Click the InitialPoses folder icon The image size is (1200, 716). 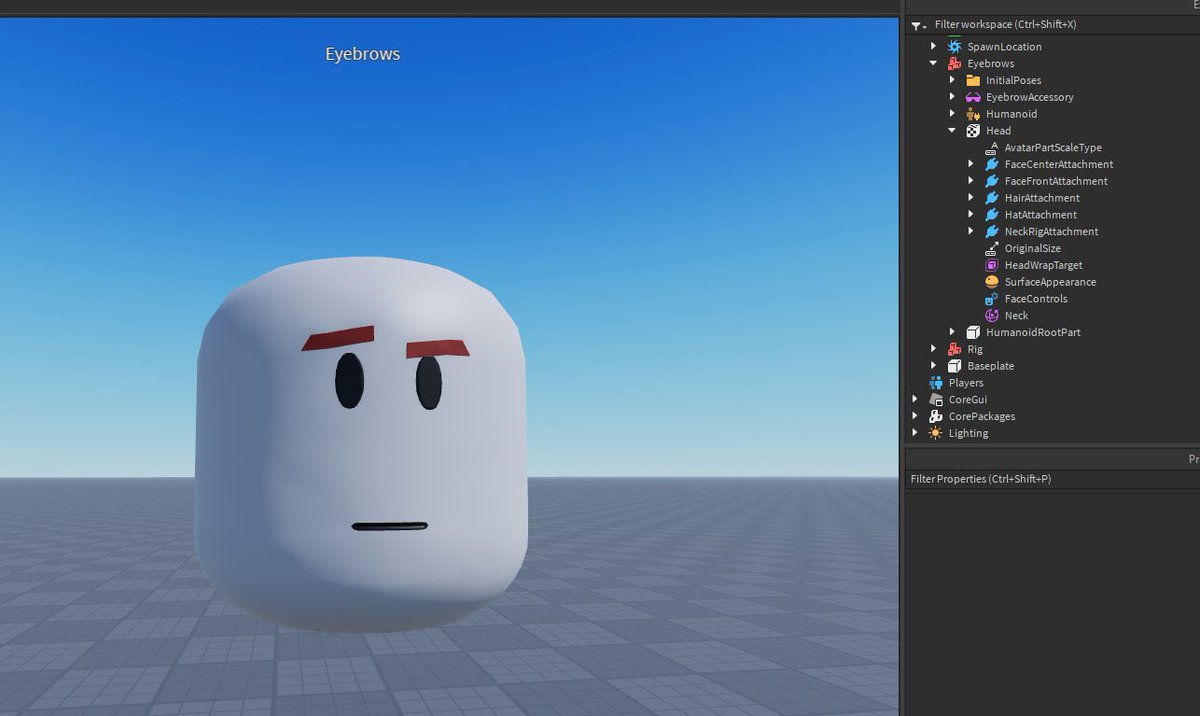point(973,81)
